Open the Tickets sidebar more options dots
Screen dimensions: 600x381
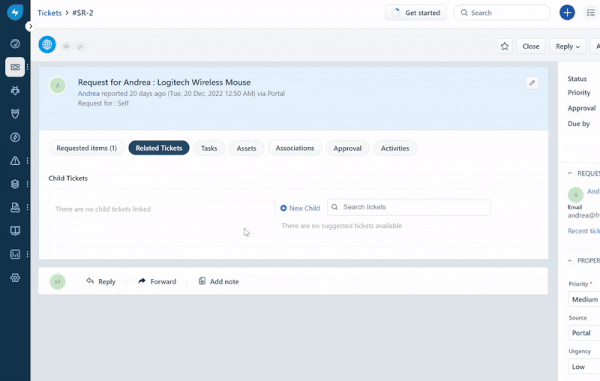(28, 67)
